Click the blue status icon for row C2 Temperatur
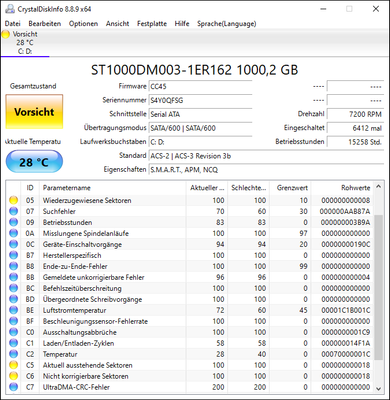Viewport: 390px width, 400px height. (13, 354)
